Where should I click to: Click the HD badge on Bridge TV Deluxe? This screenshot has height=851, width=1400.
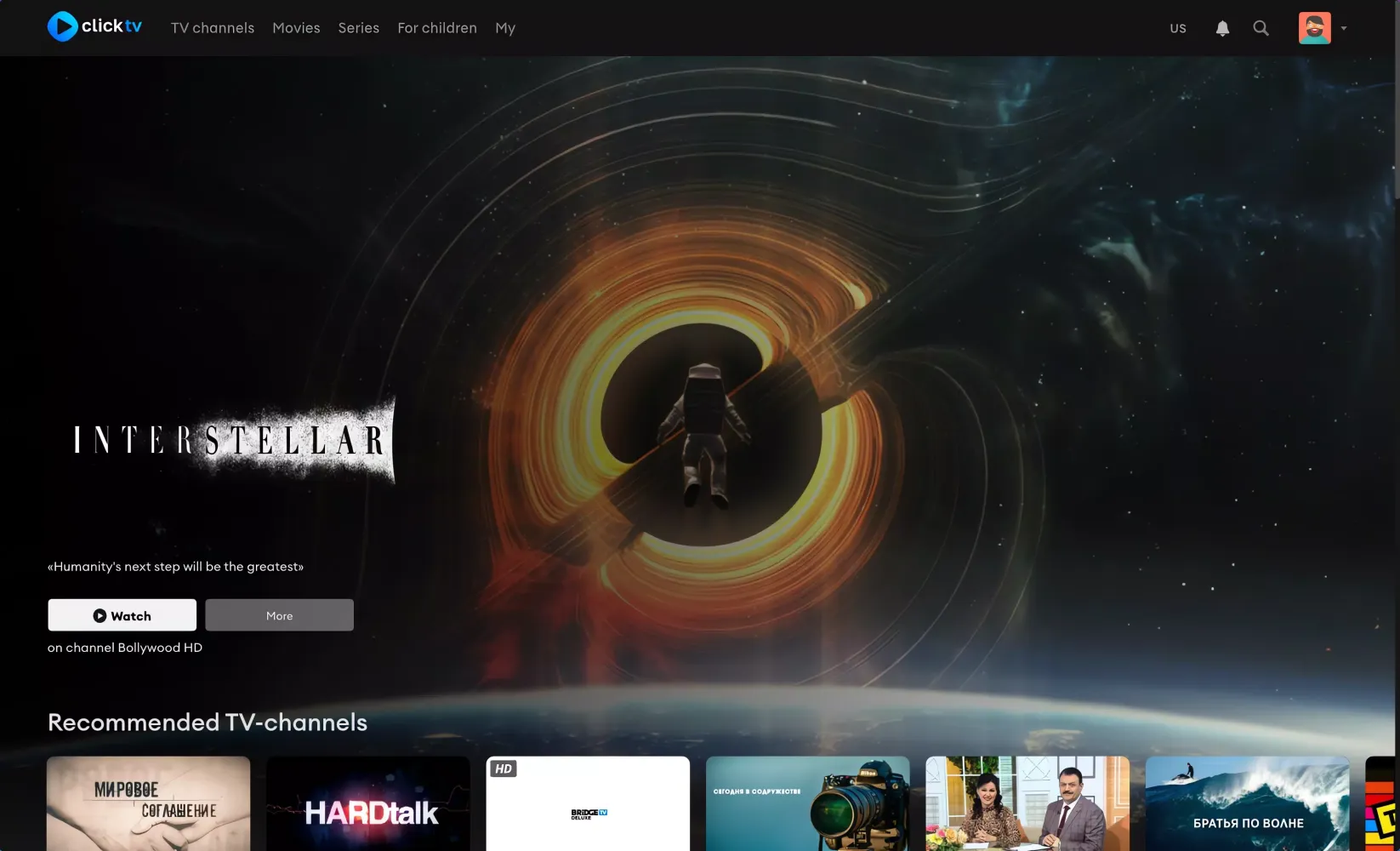click(504, 768)
